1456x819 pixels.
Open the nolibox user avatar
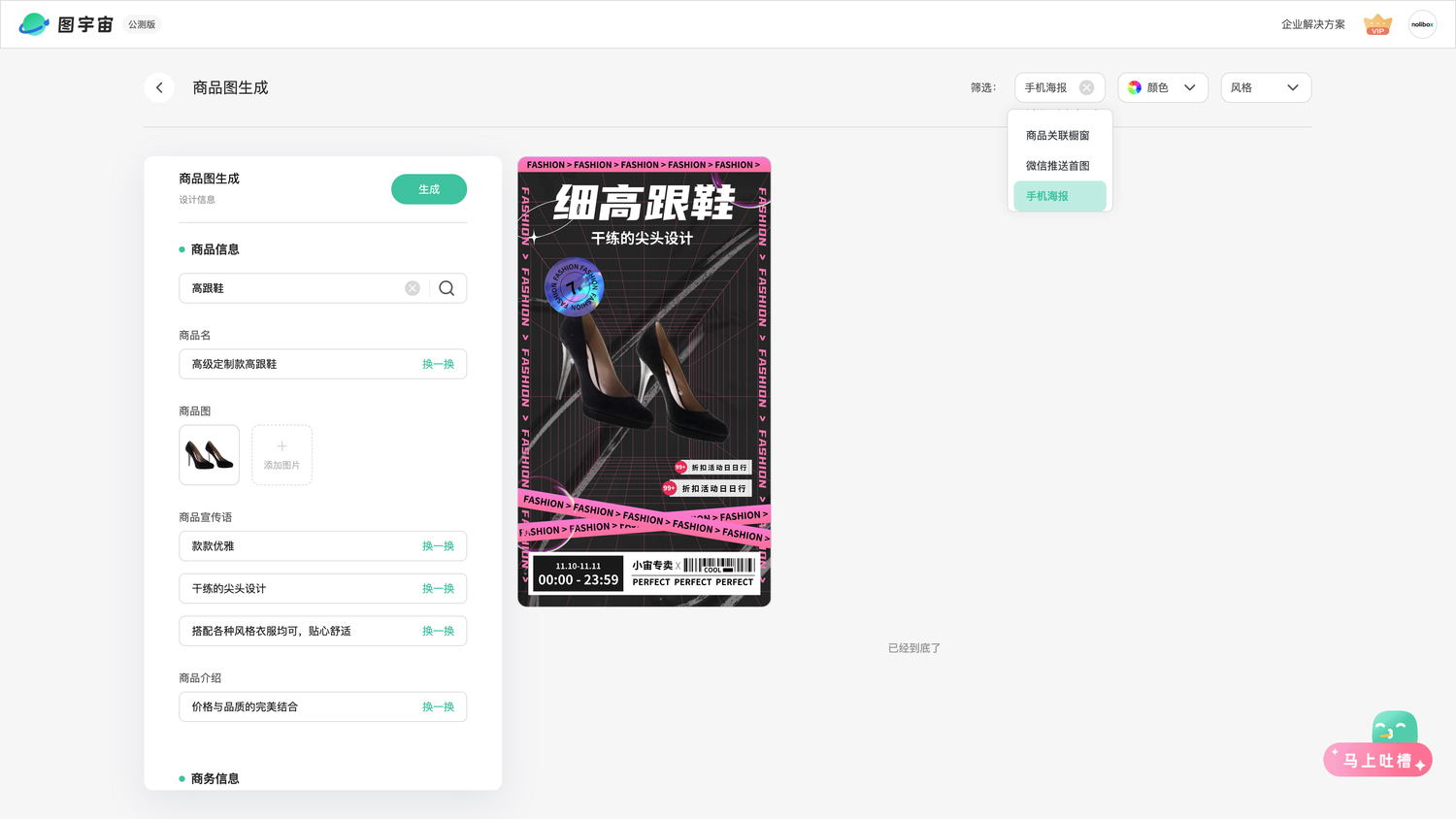1422,24
